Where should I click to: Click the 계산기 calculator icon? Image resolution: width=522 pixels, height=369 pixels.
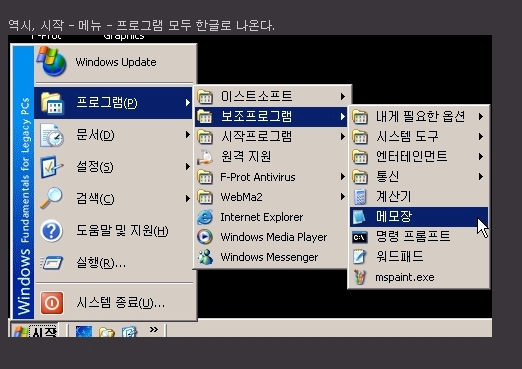360,197
